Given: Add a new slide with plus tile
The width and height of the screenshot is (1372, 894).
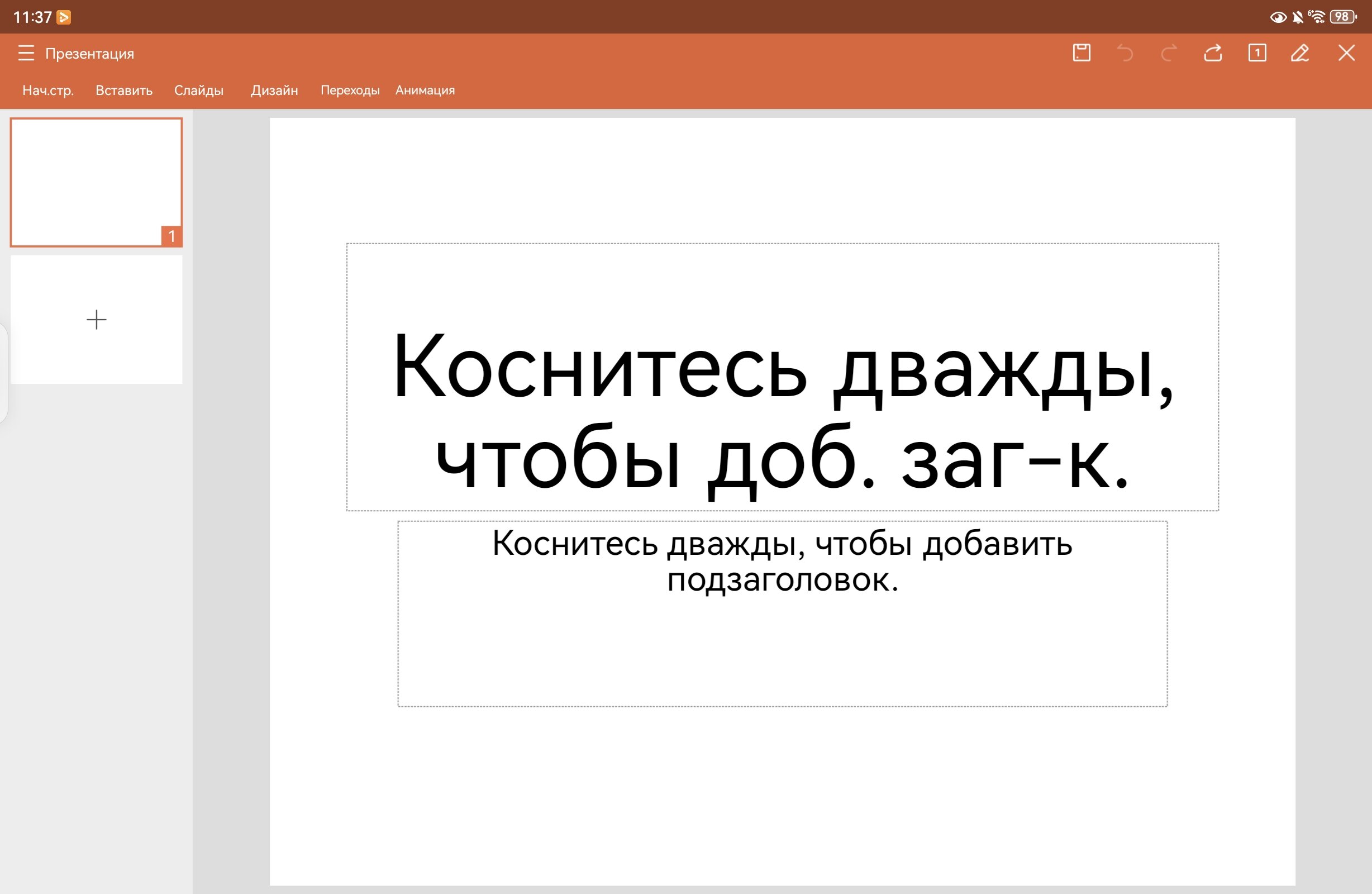Looking at the screenshot, I should point(96,320).
